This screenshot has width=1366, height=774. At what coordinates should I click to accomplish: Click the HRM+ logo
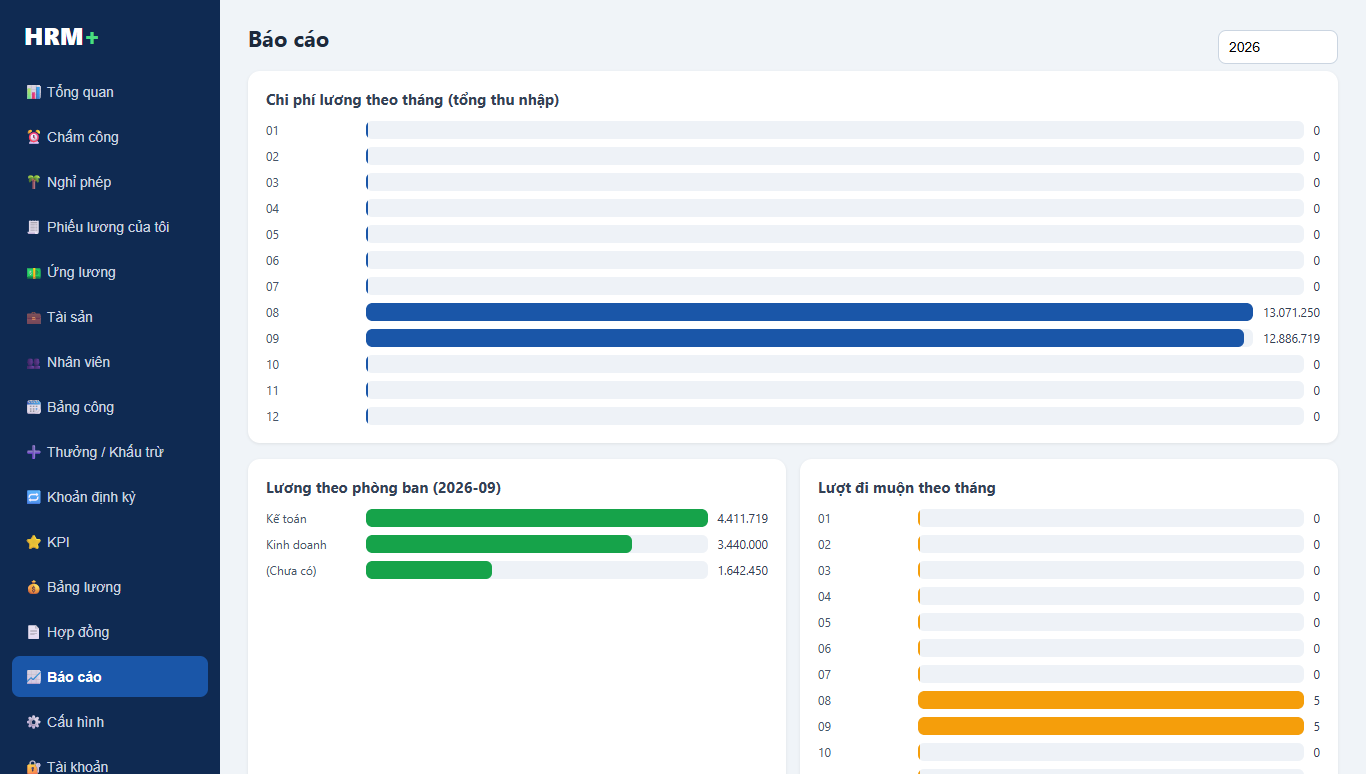click(x=62, y=37)
